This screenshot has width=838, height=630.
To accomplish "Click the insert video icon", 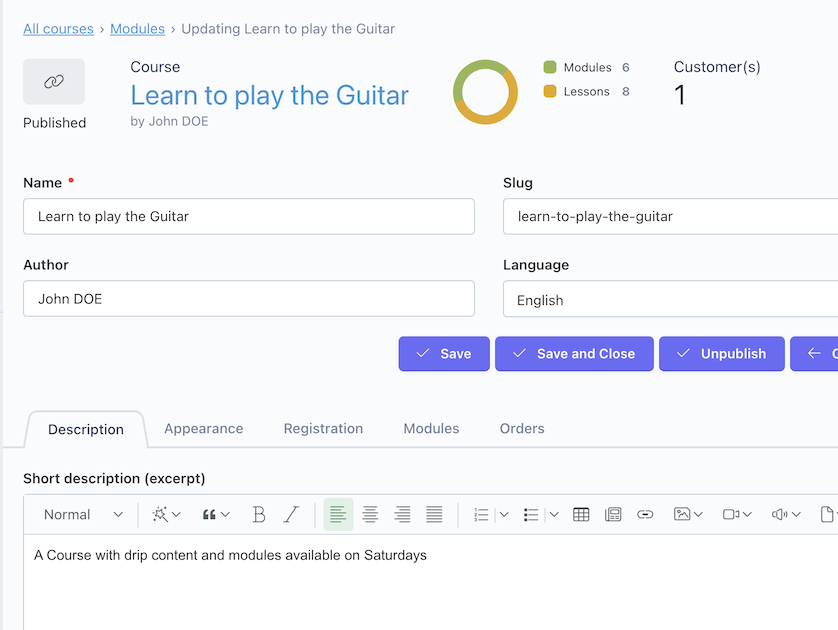I will [731, 514].
